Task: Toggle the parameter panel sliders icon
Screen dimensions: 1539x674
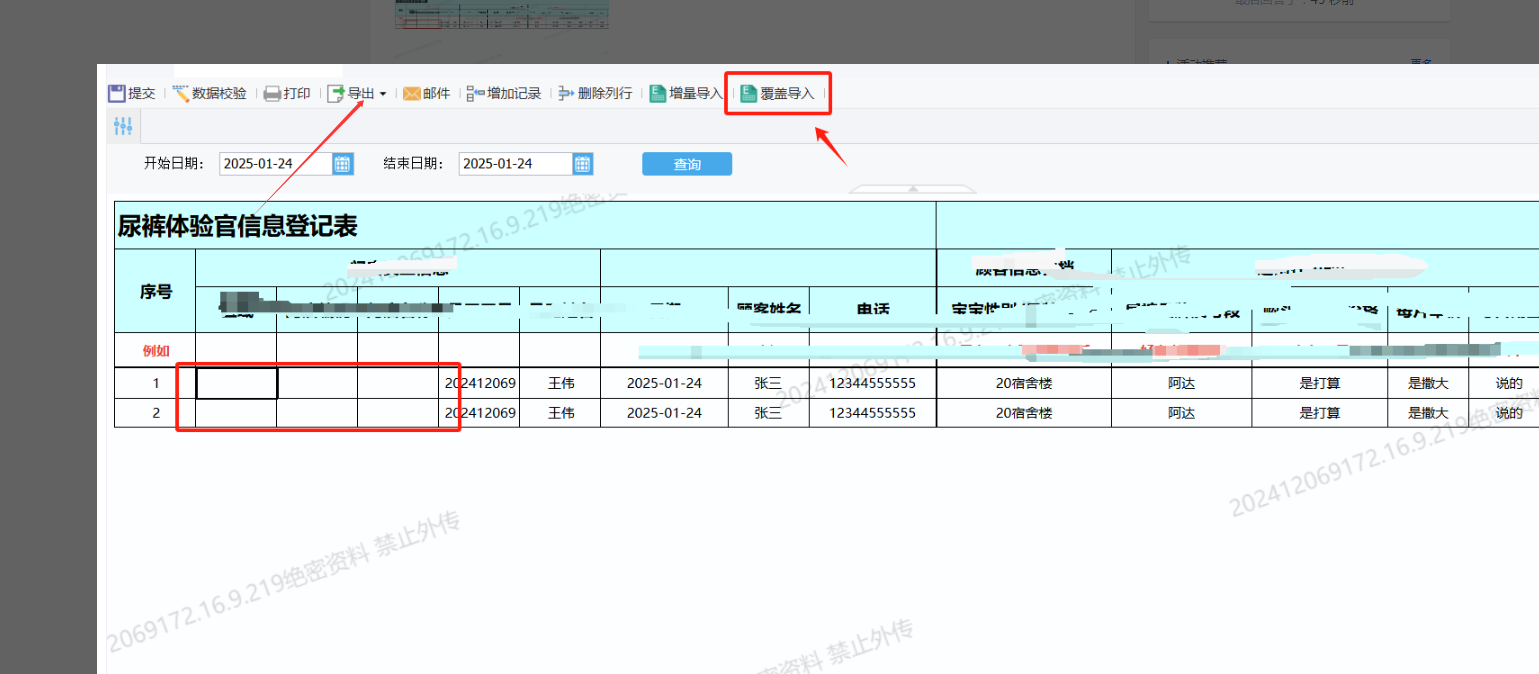Action: point(123,126)
